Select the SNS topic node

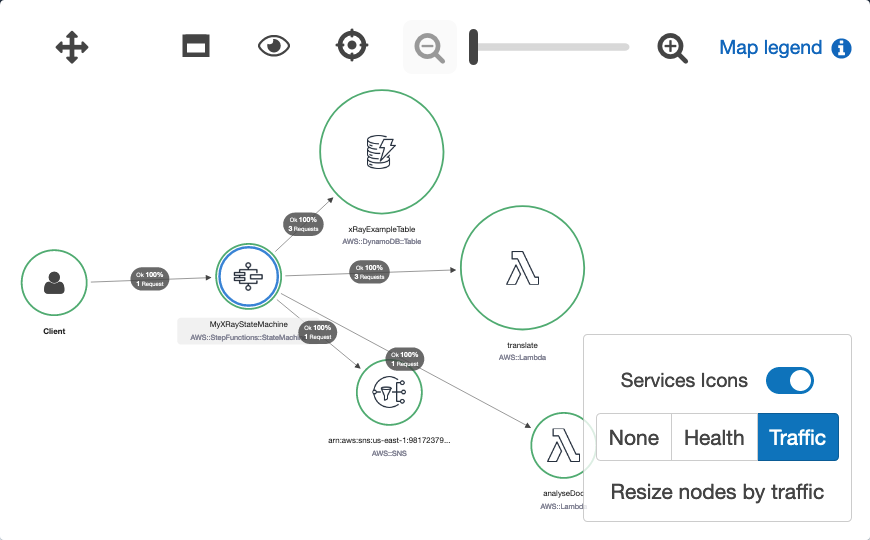389,392
